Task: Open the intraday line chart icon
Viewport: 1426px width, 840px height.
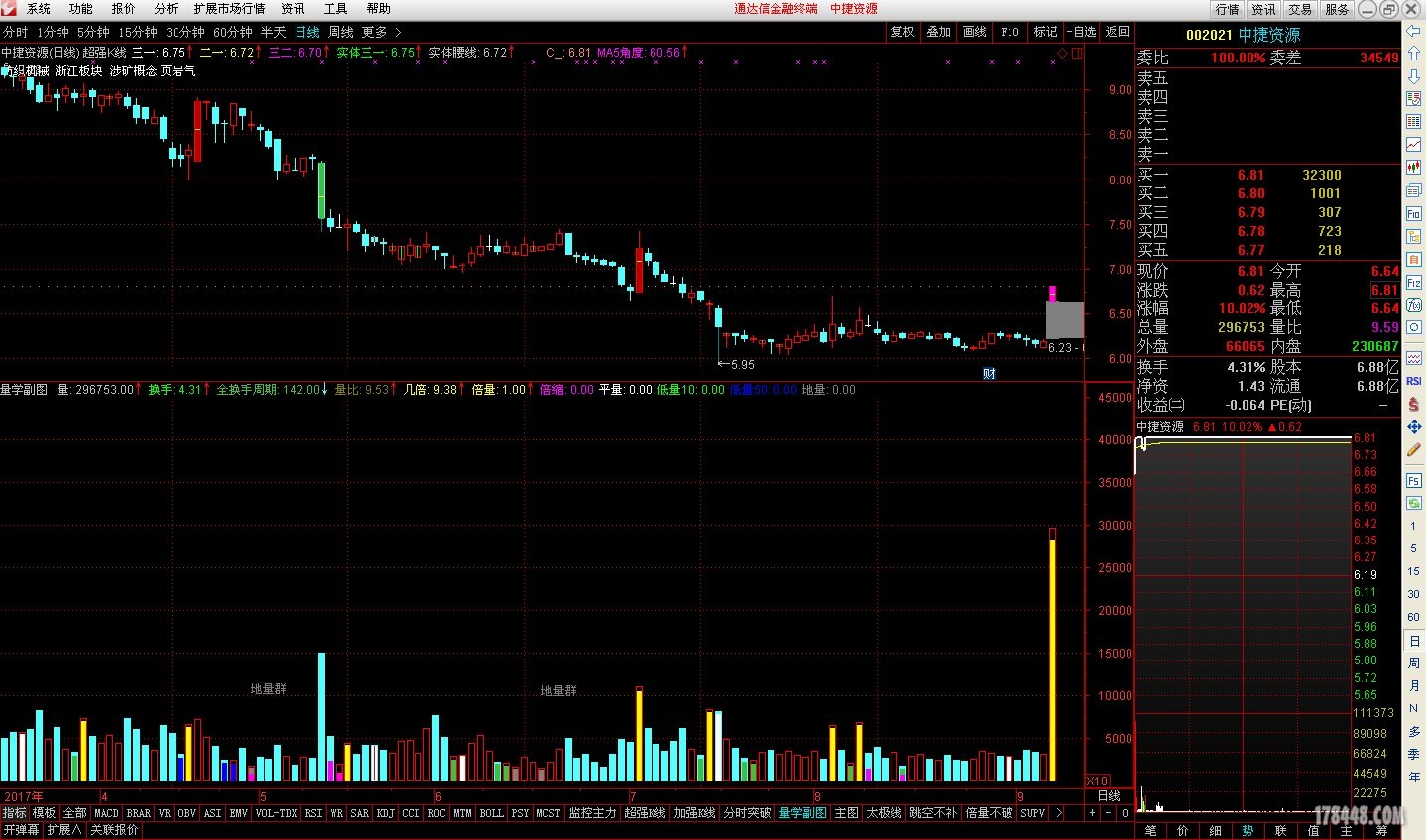Action: [1414, 145]
